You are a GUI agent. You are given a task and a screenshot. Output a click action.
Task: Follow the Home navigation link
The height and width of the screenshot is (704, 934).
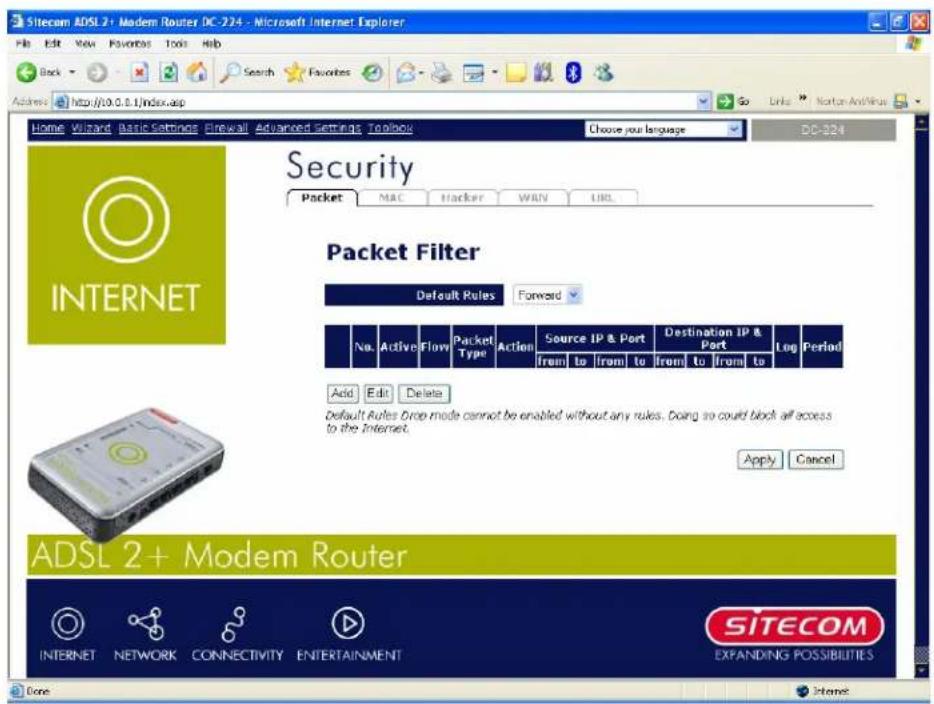point(48,128)
